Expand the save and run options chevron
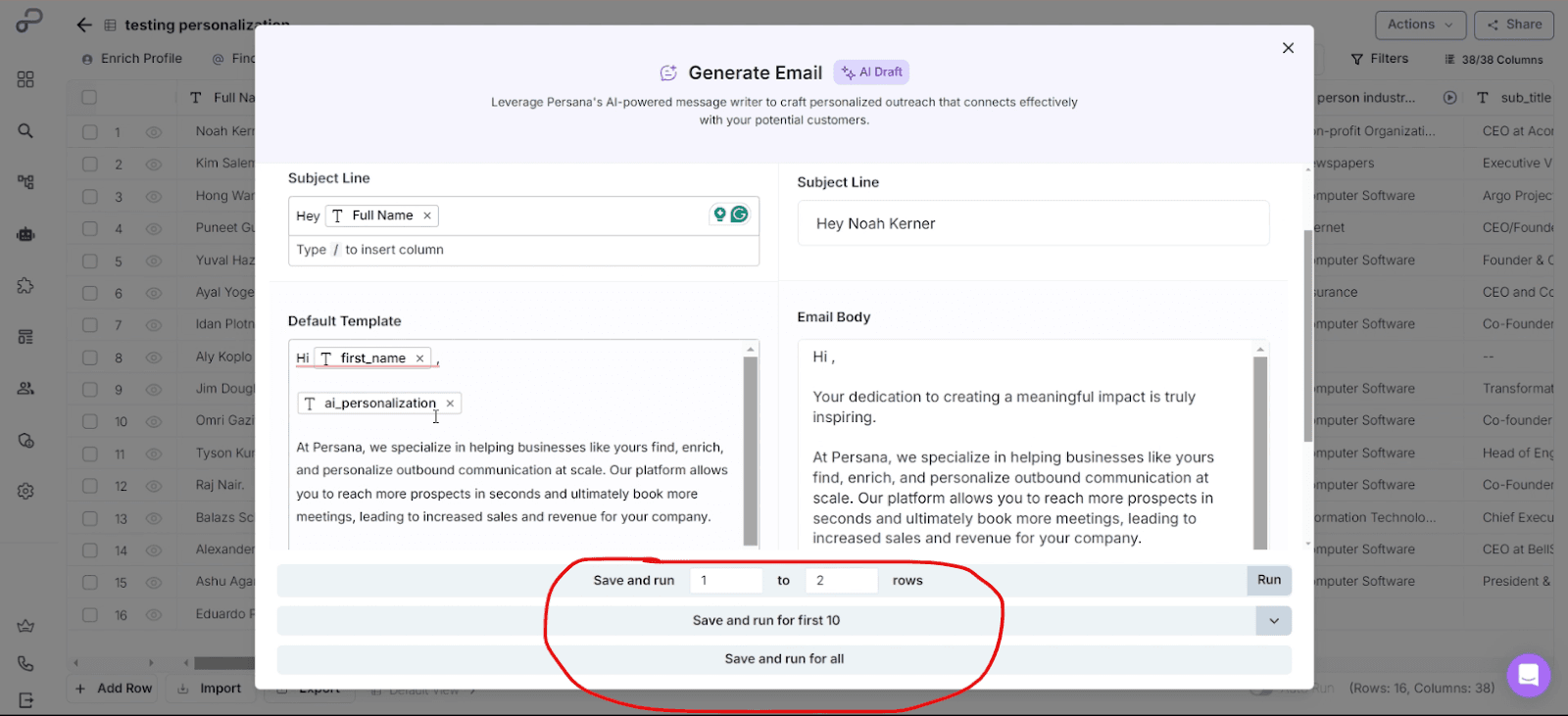The width and height of the screenshot is (1568, 716). (x=1274, y=621)
